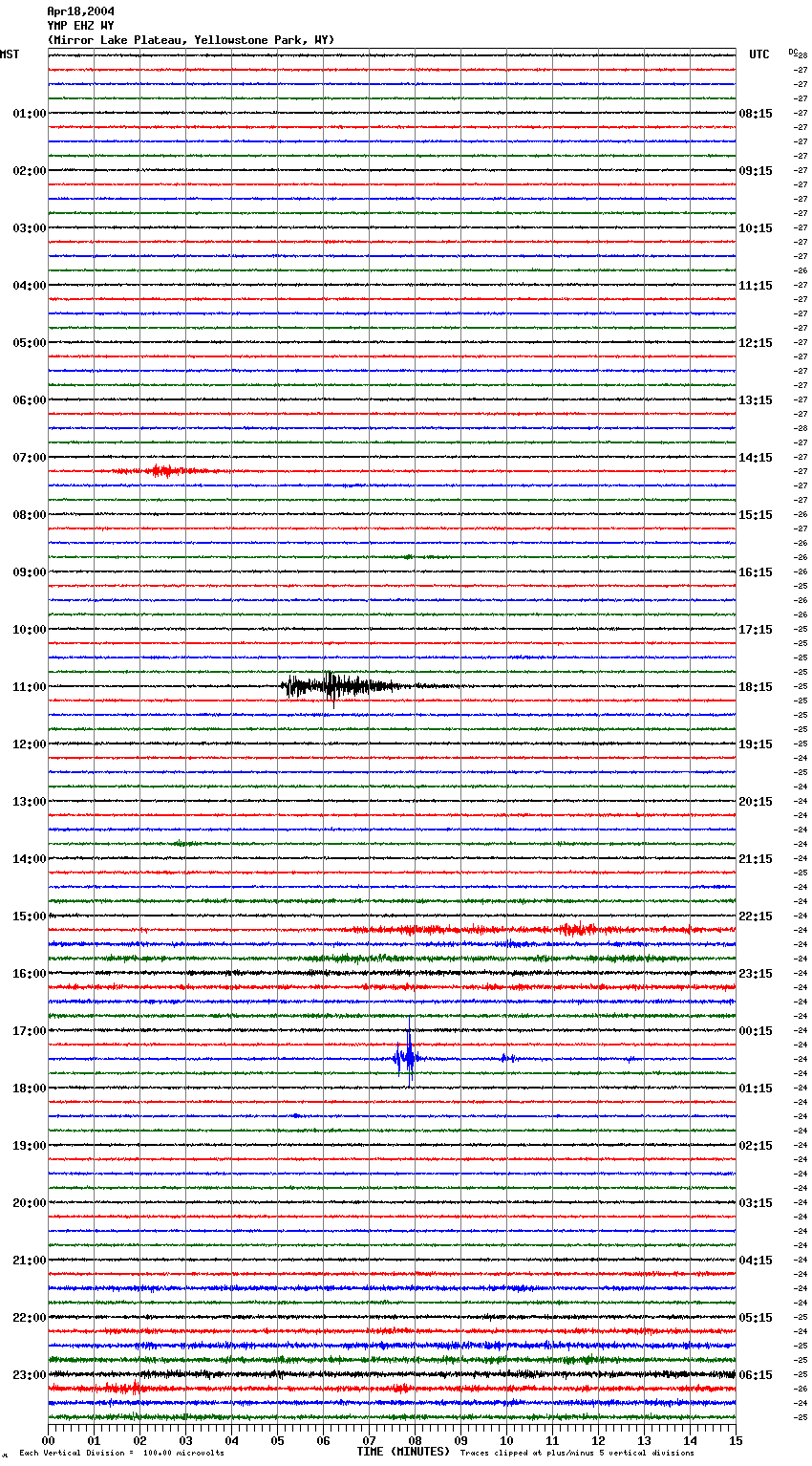Click minute 15 on the time axis
This screenshot has height=1466, width=812.
736,1440
